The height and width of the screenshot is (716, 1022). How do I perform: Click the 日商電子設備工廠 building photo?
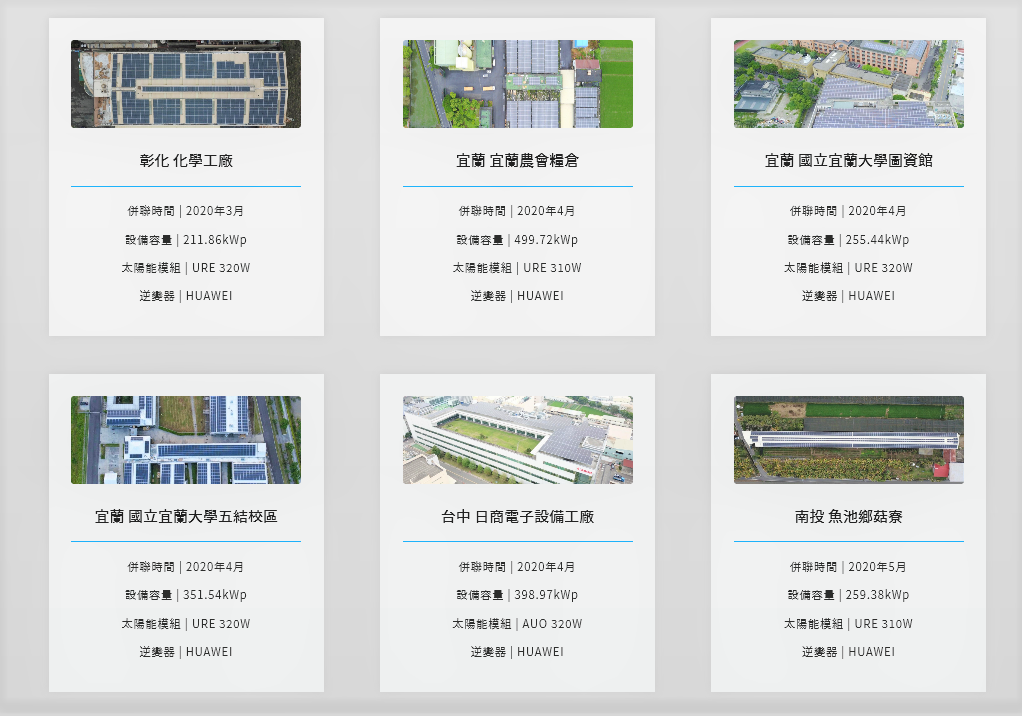[517, 440]
